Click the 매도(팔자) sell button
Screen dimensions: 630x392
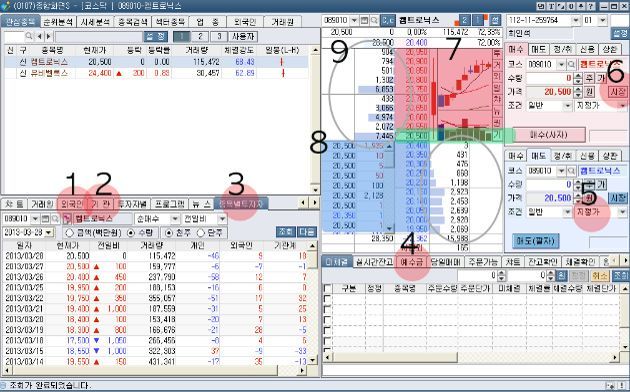536,241
